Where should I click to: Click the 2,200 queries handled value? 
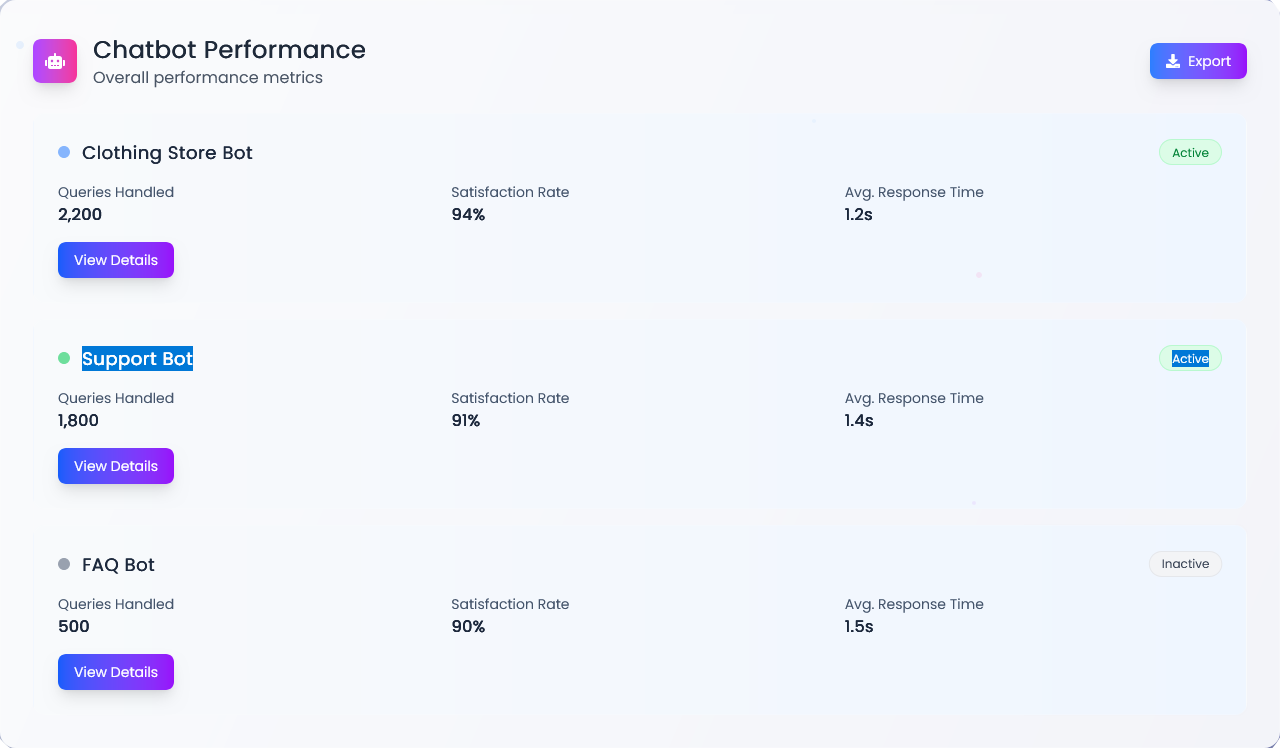pyautogui.click(x=80, y=215)
